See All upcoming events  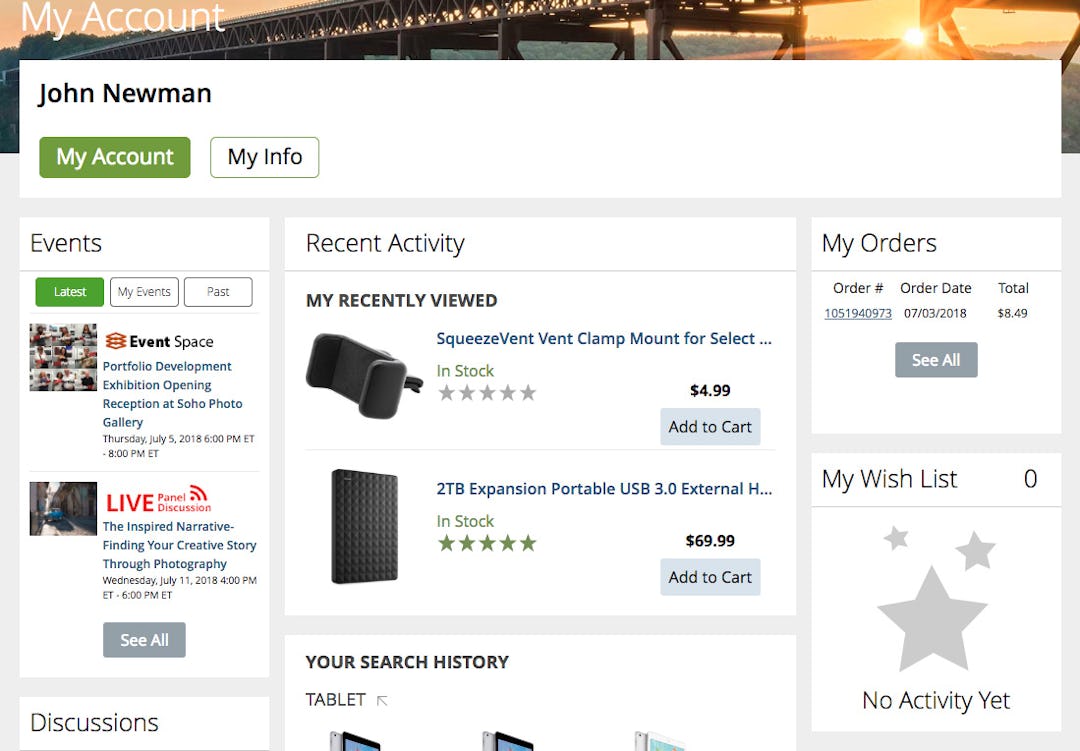coord(144,640)
